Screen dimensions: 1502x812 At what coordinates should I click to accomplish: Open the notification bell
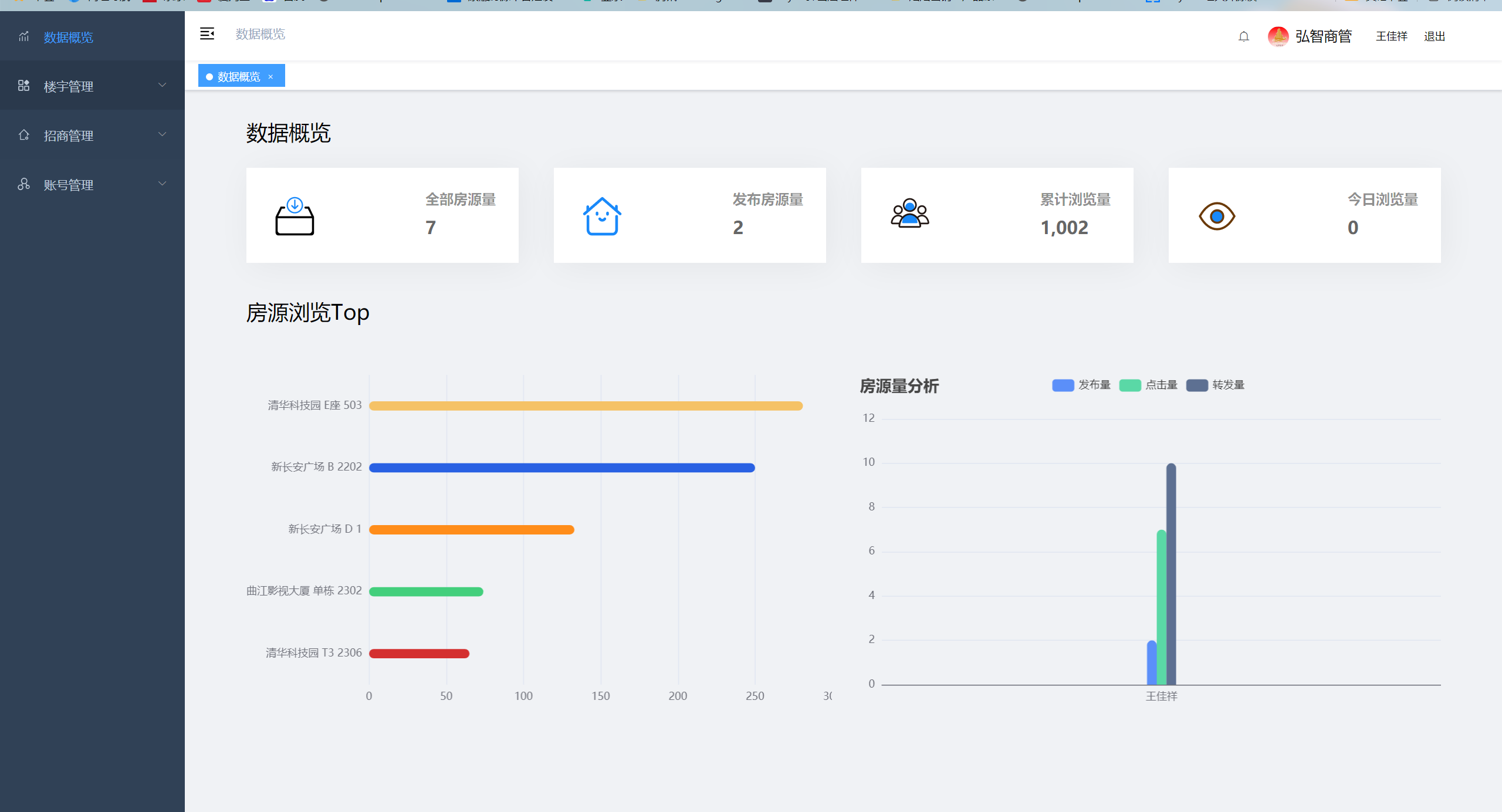point(1243,36)
